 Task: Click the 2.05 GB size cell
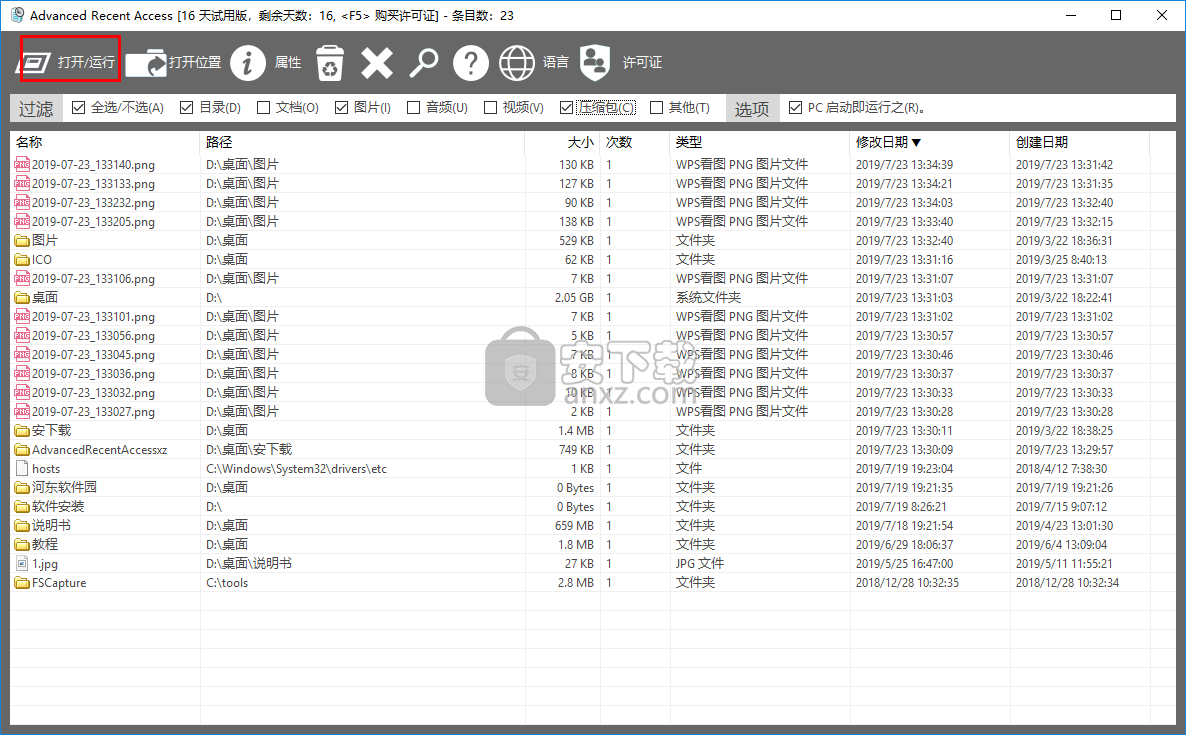574,297
